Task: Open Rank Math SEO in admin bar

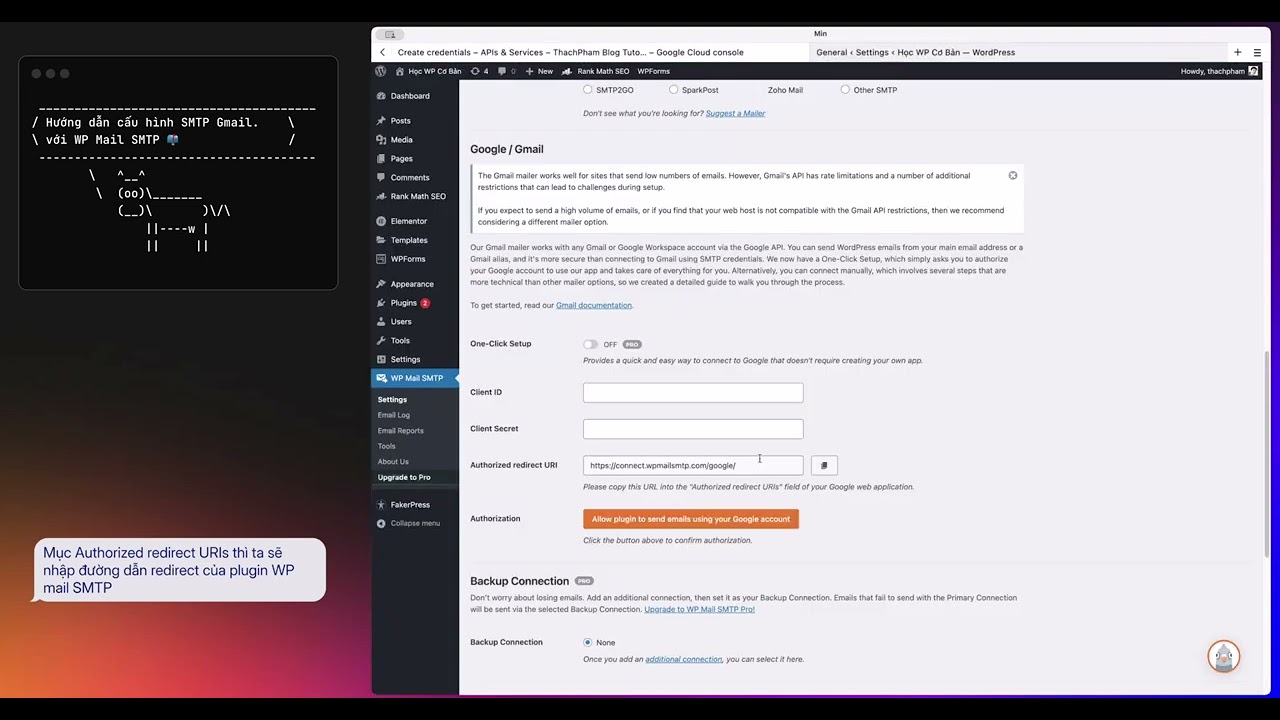Action: [596, 71]
